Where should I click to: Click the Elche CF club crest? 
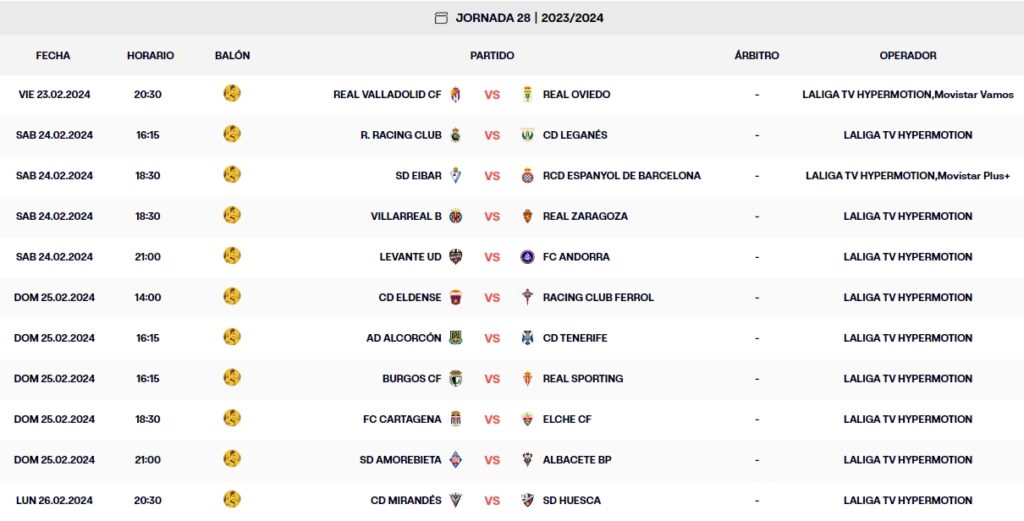(527, 419)
